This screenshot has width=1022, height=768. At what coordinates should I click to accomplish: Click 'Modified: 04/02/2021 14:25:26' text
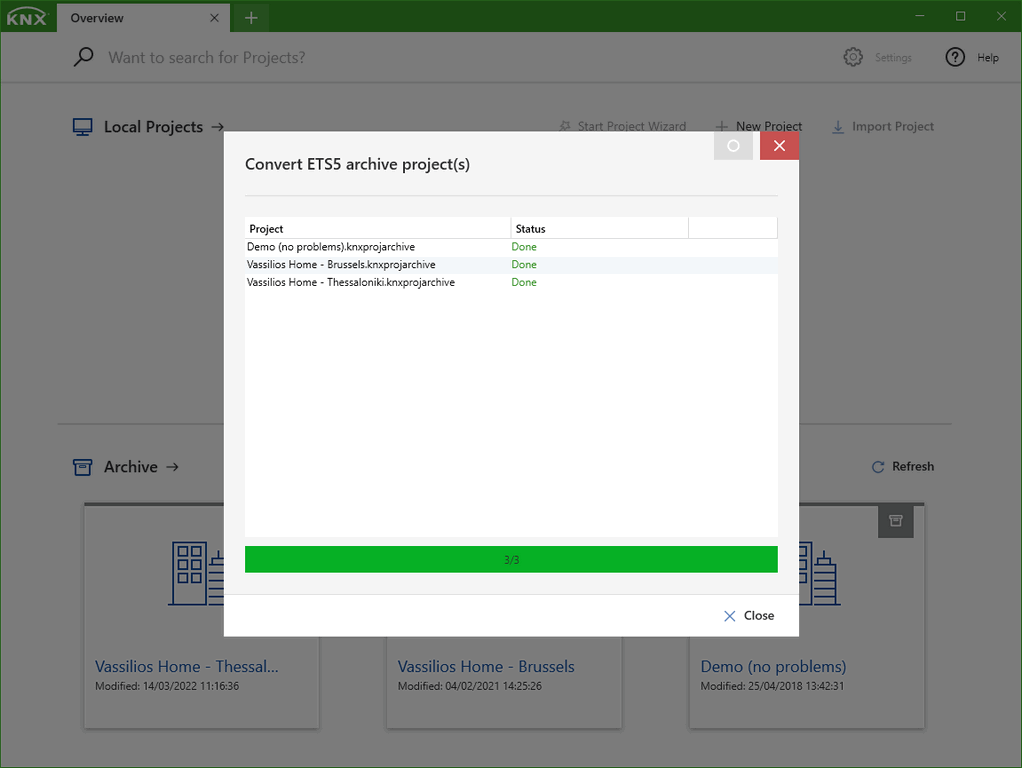point(469,686)
